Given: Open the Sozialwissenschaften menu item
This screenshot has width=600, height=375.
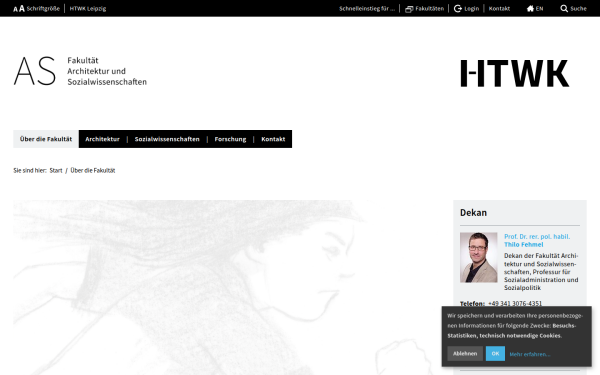Looking at the screenshot, I should 167,139.
